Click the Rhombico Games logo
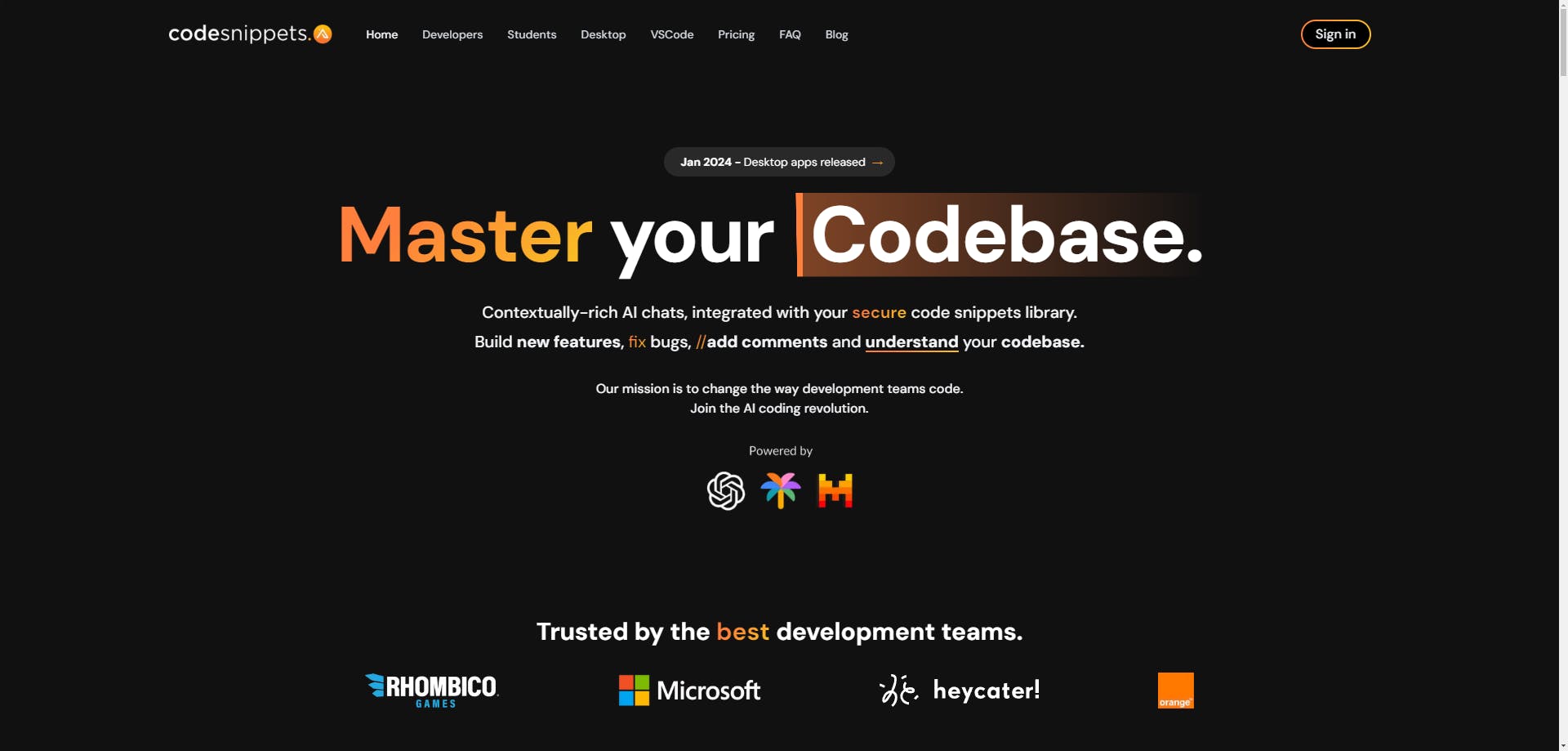The height and width of the screenshot is (751, 1568). [431, 691]
